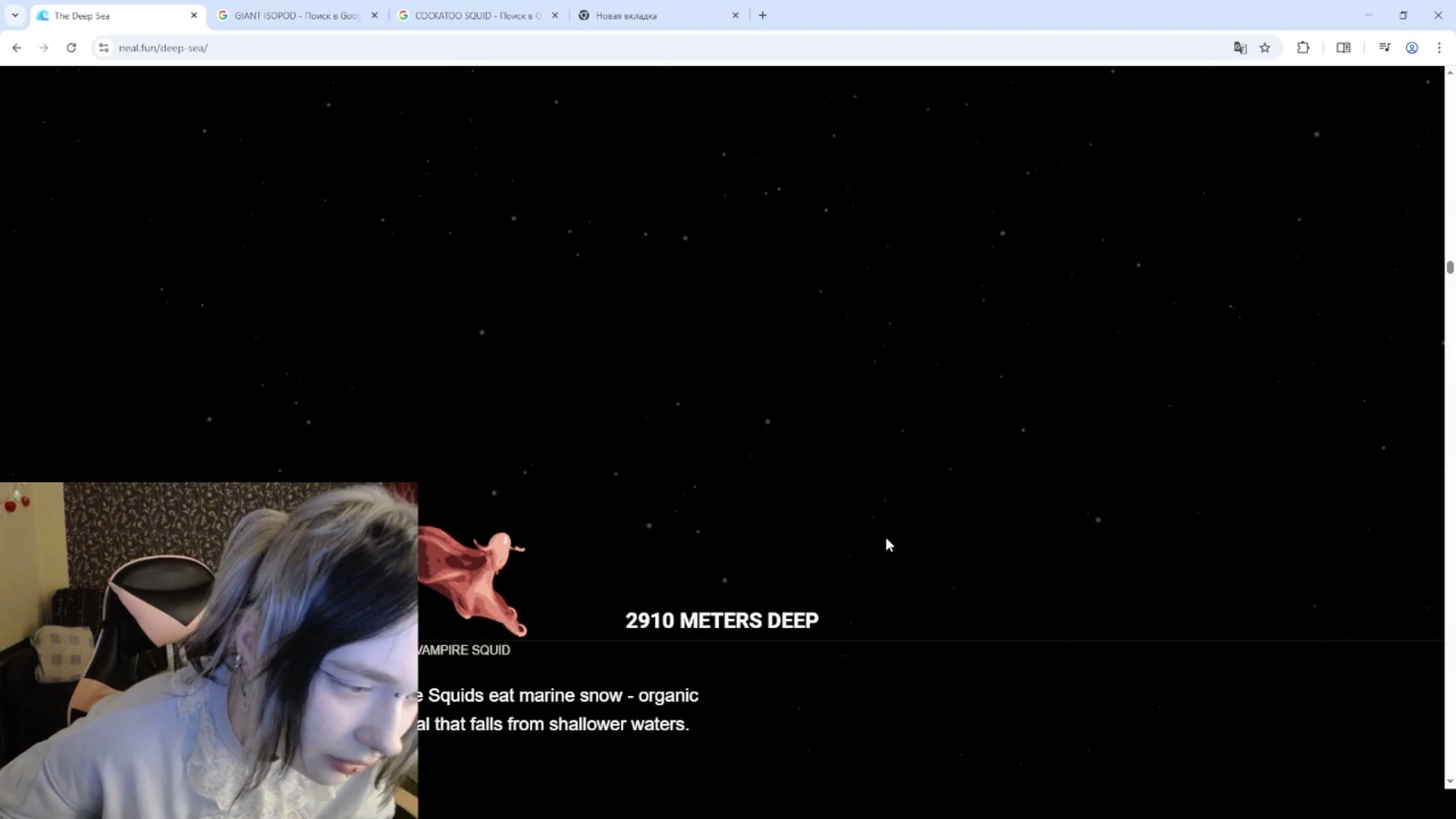Click the scrollbar up arrow
The height and width of the screenshot is (819, 1456).
[x=1450, y=72]
